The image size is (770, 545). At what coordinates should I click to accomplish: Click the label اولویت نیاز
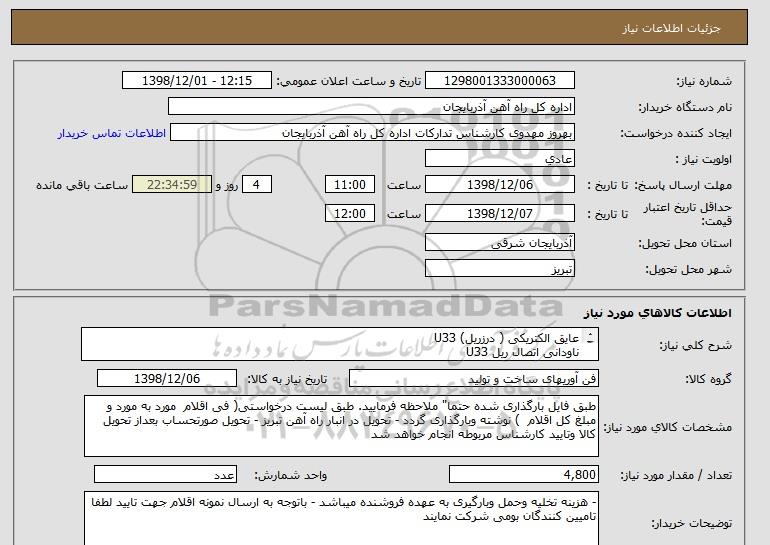click(x=704, y=159)
